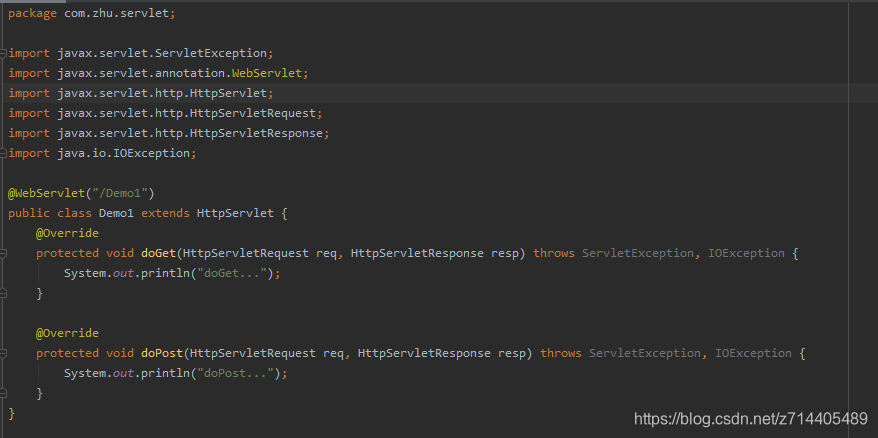Click HttpServletRequest in its import line
Screen dimensions: 878x438
[253, 113]
